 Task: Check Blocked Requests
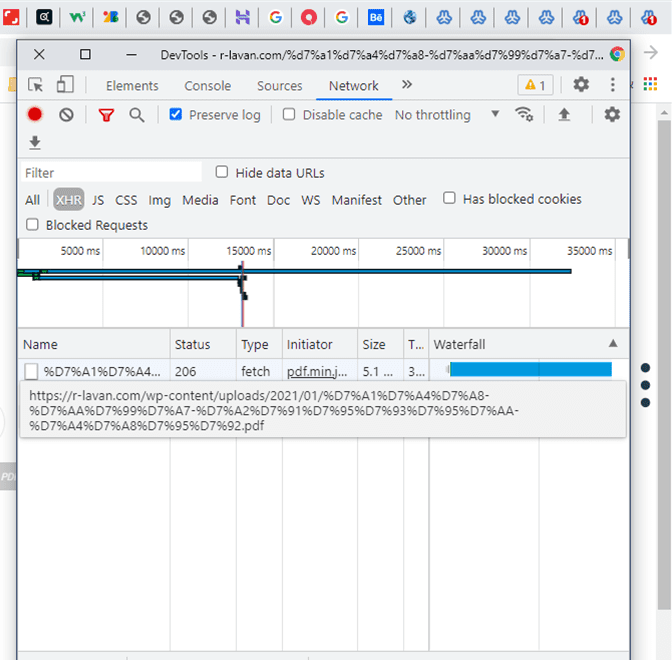pos(32,225)
